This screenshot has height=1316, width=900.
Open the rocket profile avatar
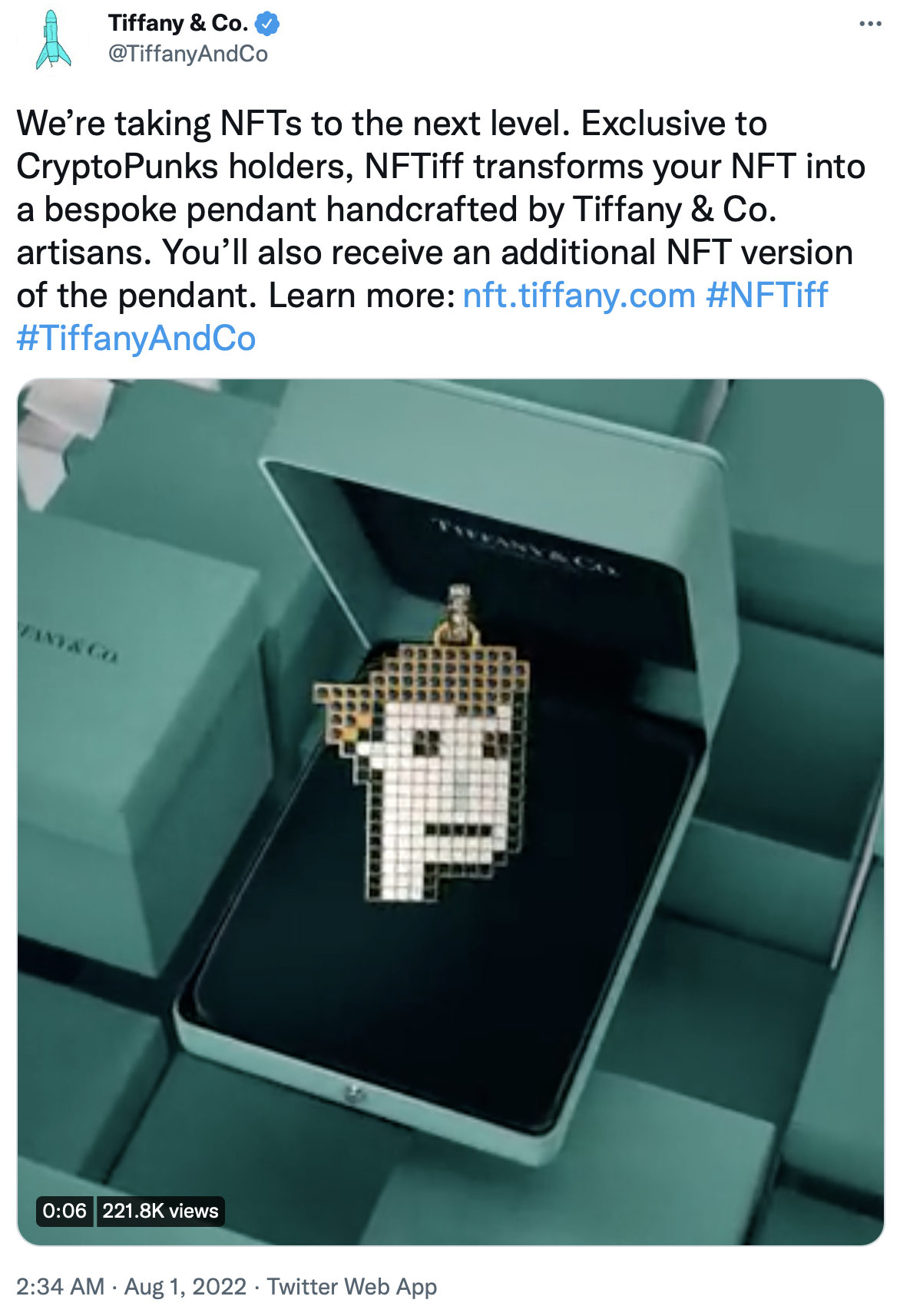53,39
